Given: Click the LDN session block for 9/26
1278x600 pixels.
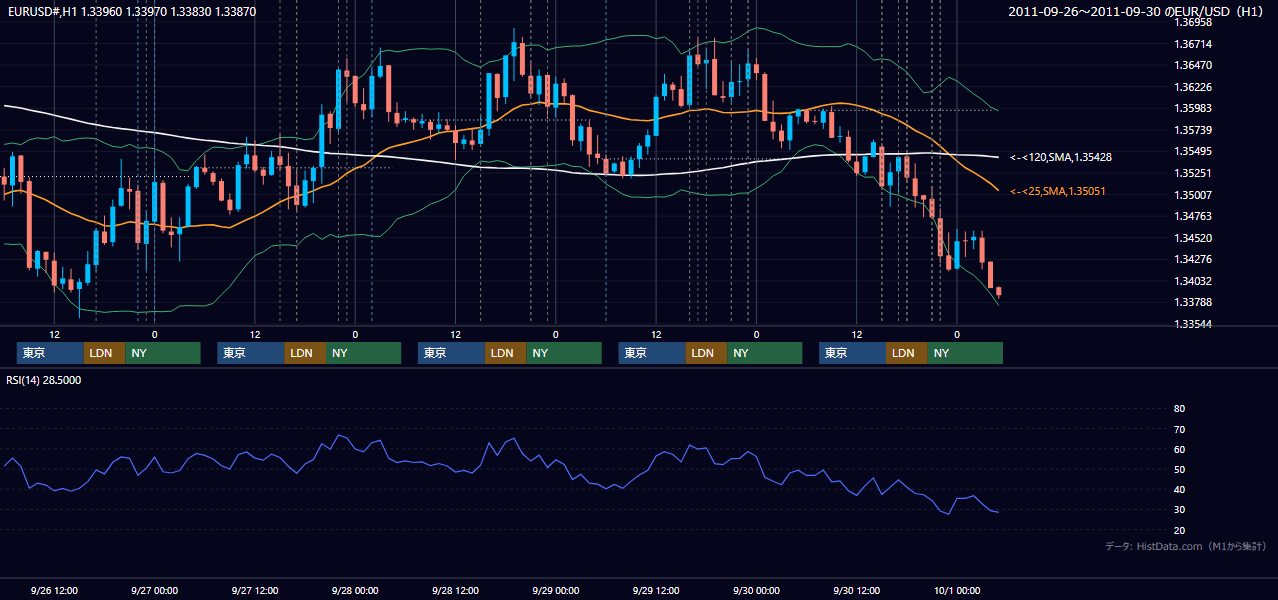Looking at the screenshot, I should [x=104, y=353].
